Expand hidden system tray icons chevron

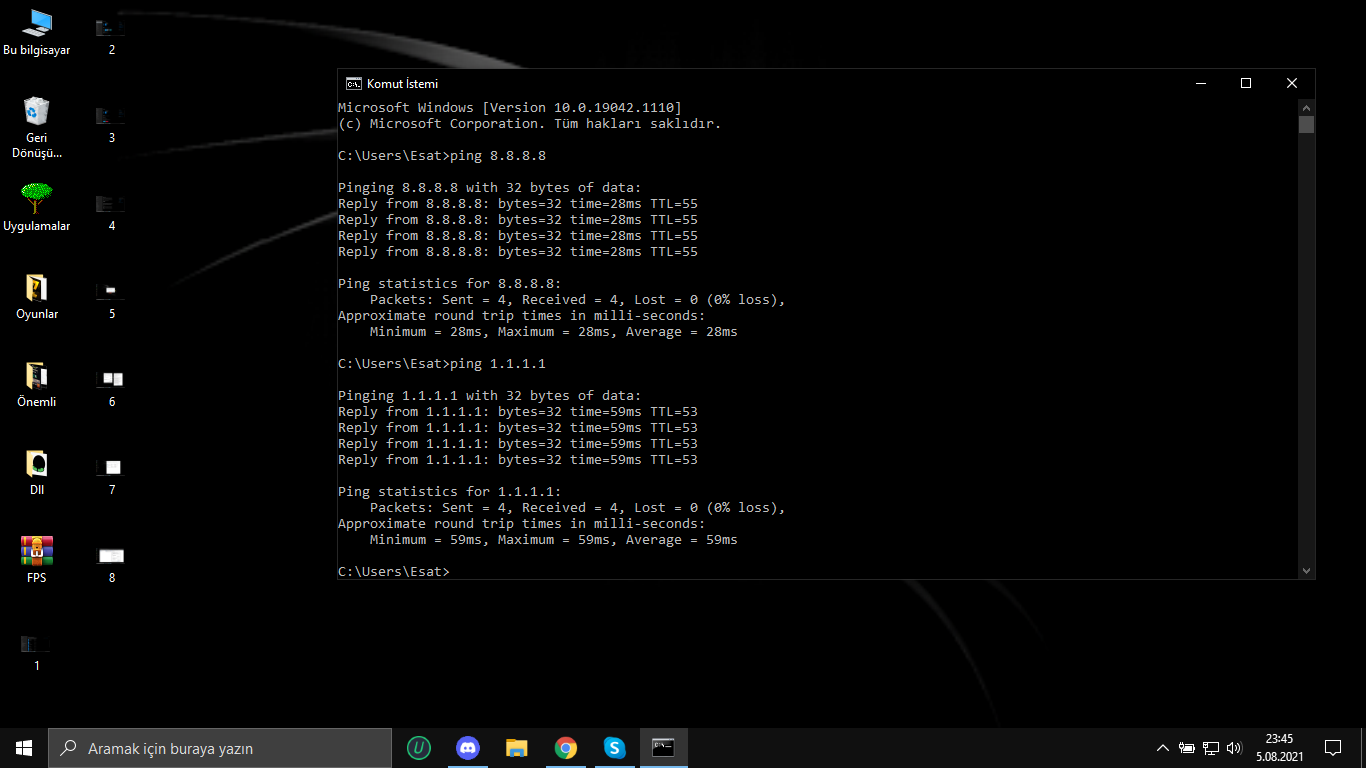click(x=1162, y=748)
